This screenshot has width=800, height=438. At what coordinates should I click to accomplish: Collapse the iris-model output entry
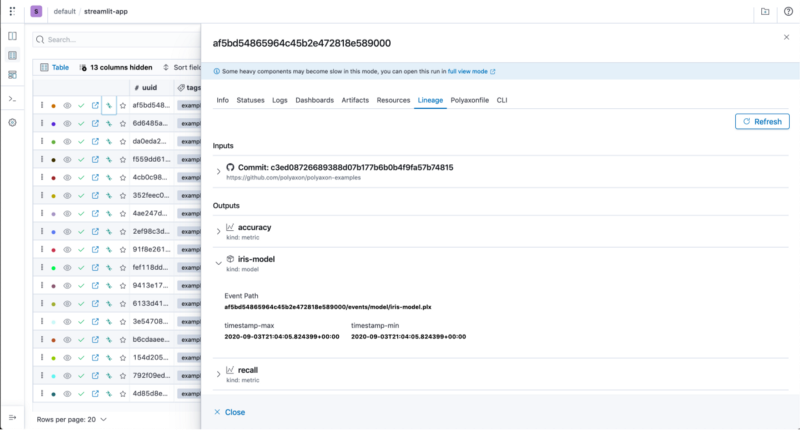(x=218, y=263)
